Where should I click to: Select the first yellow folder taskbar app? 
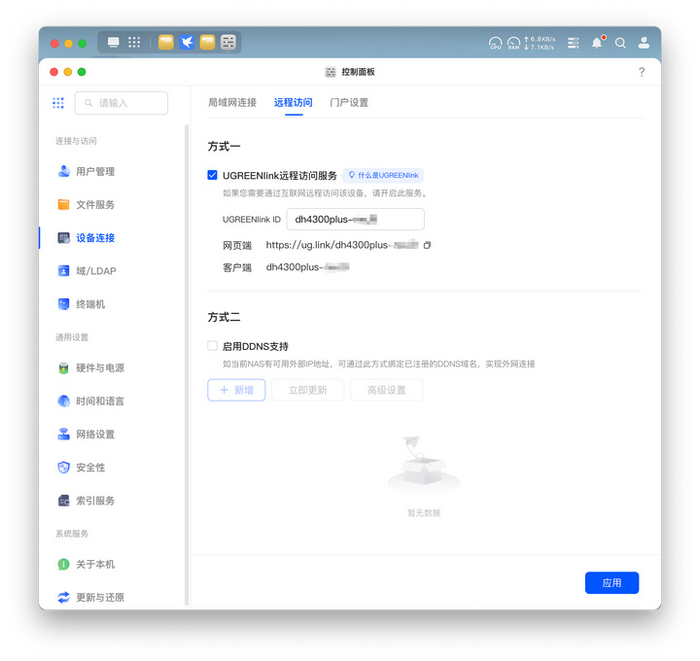coord(166,42)
